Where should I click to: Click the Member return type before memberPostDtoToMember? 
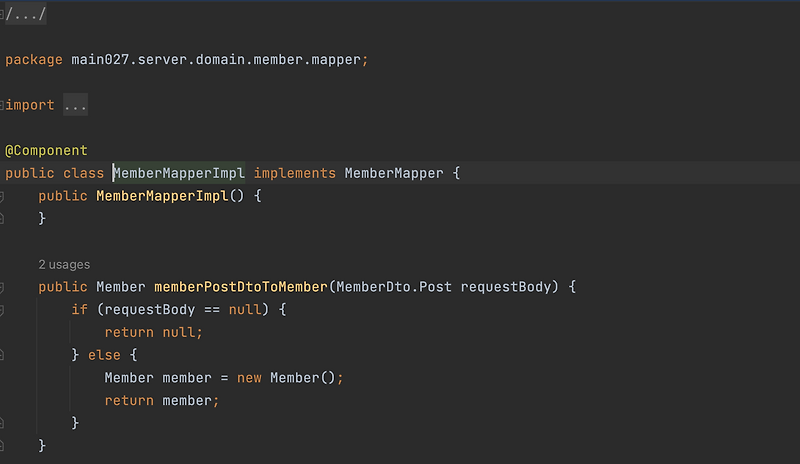121,287
